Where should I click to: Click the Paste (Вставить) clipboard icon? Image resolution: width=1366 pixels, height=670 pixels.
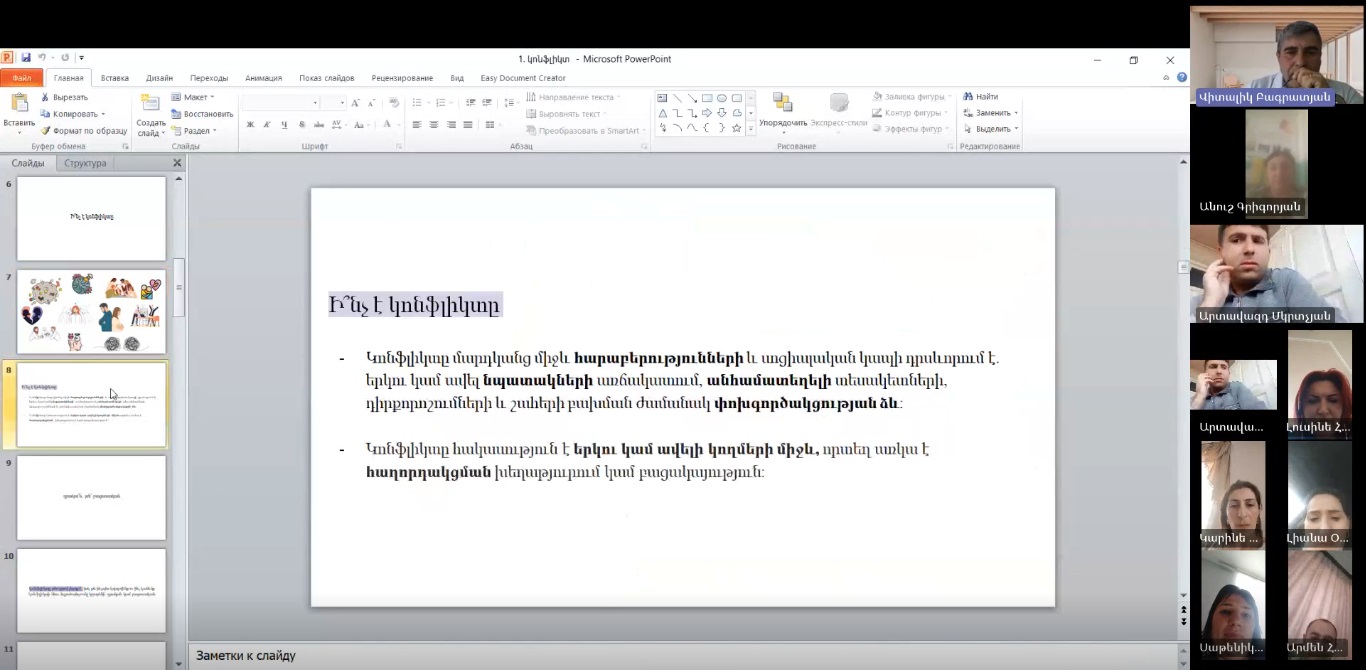coord(19,103)
